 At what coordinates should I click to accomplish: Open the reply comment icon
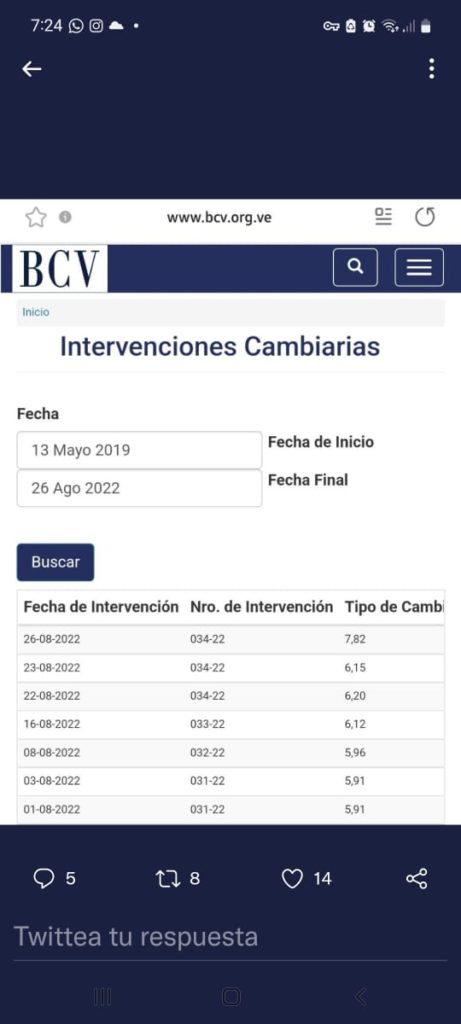click(x=44, y=879)
